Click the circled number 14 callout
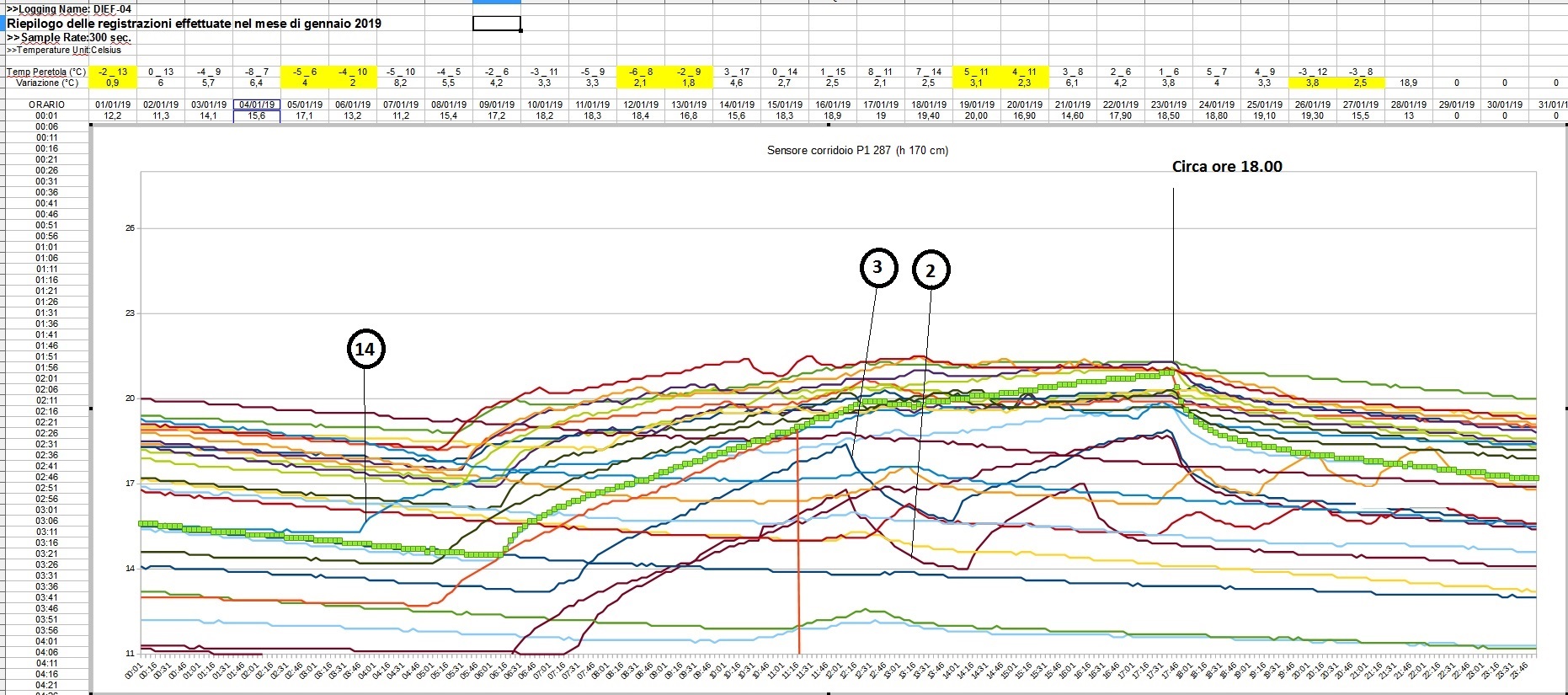This screenshot has height=695, width=1568. point(365,349)
